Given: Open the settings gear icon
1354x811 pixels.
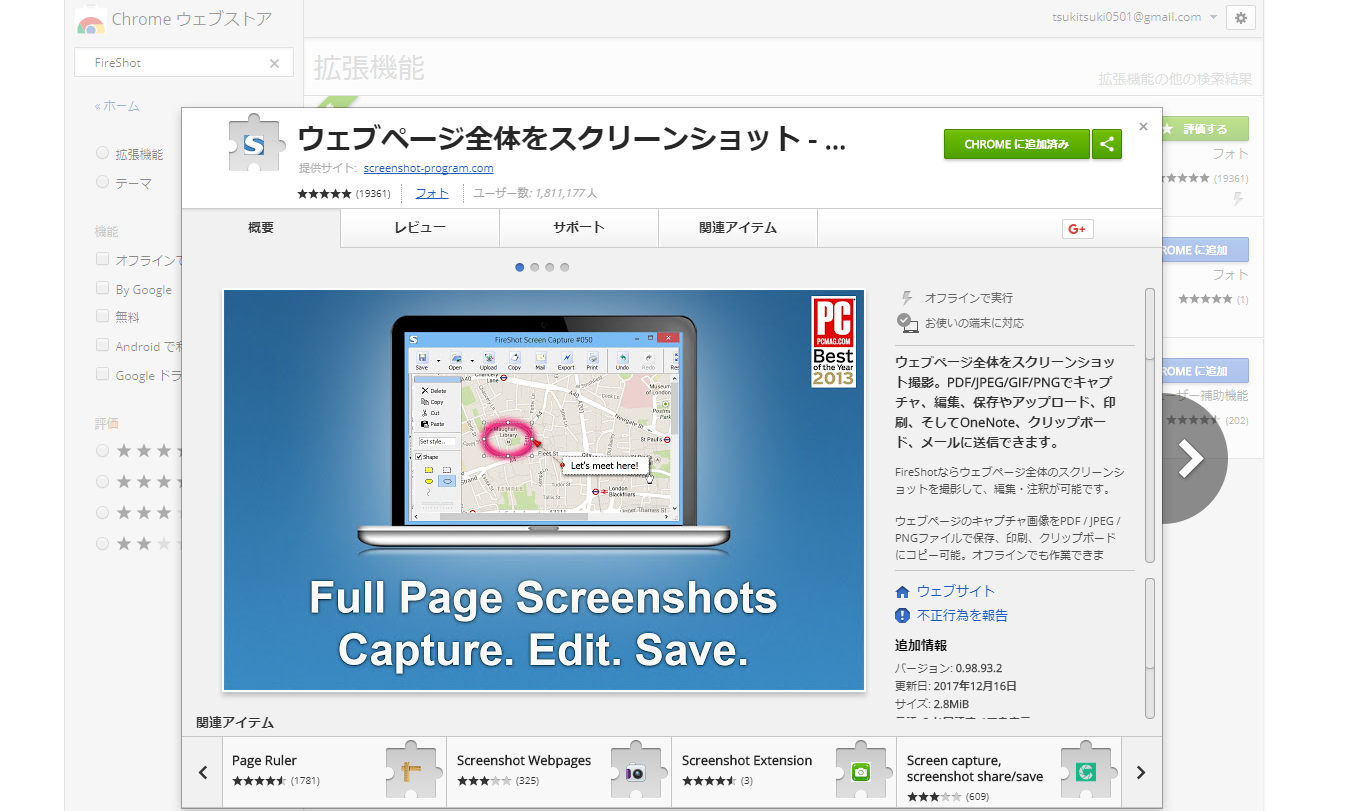Looking at the screenshot, I should coord(1240,17).
